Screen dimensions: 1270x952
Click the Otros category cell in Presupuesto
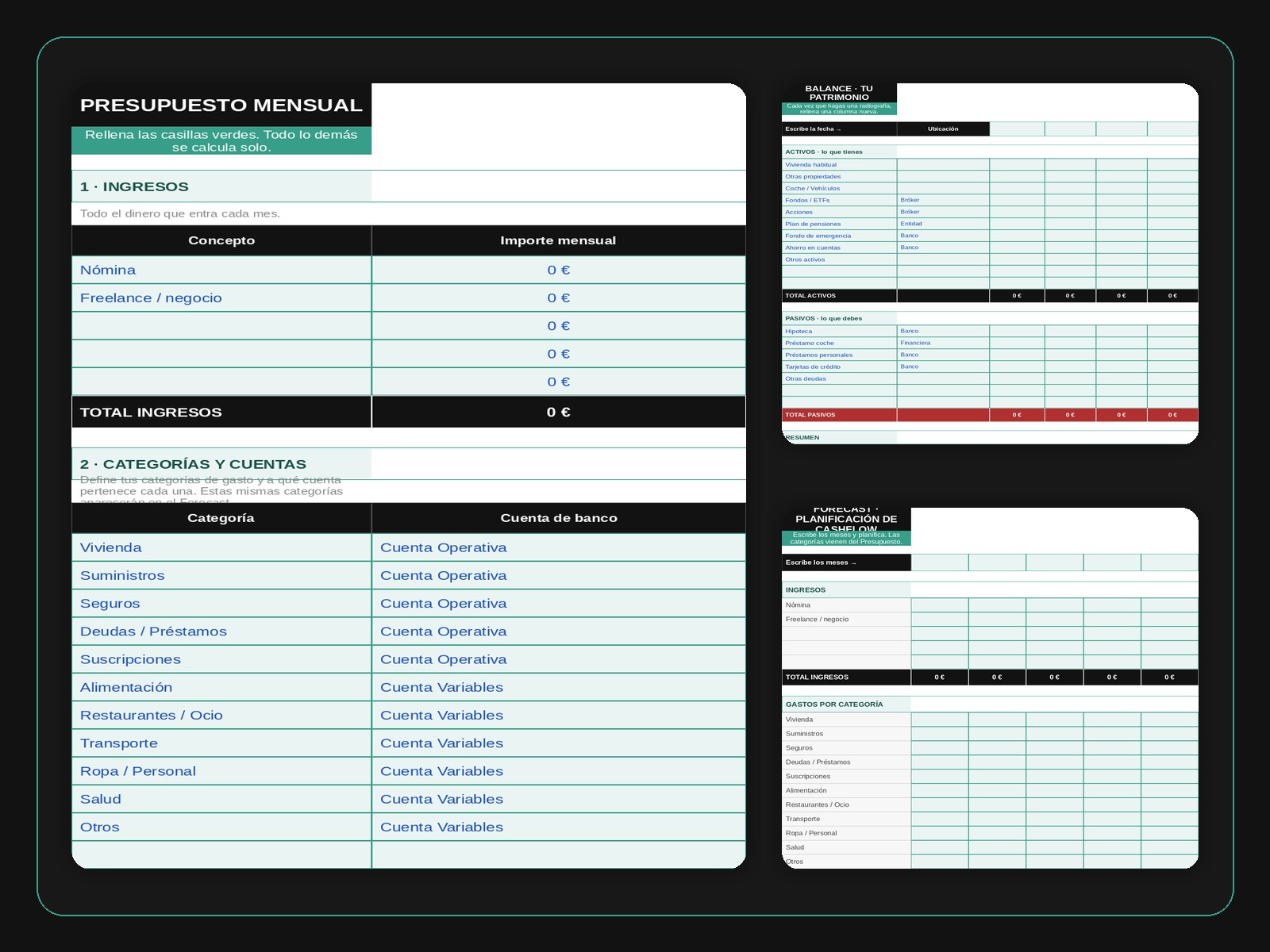(x=221, y=827)
